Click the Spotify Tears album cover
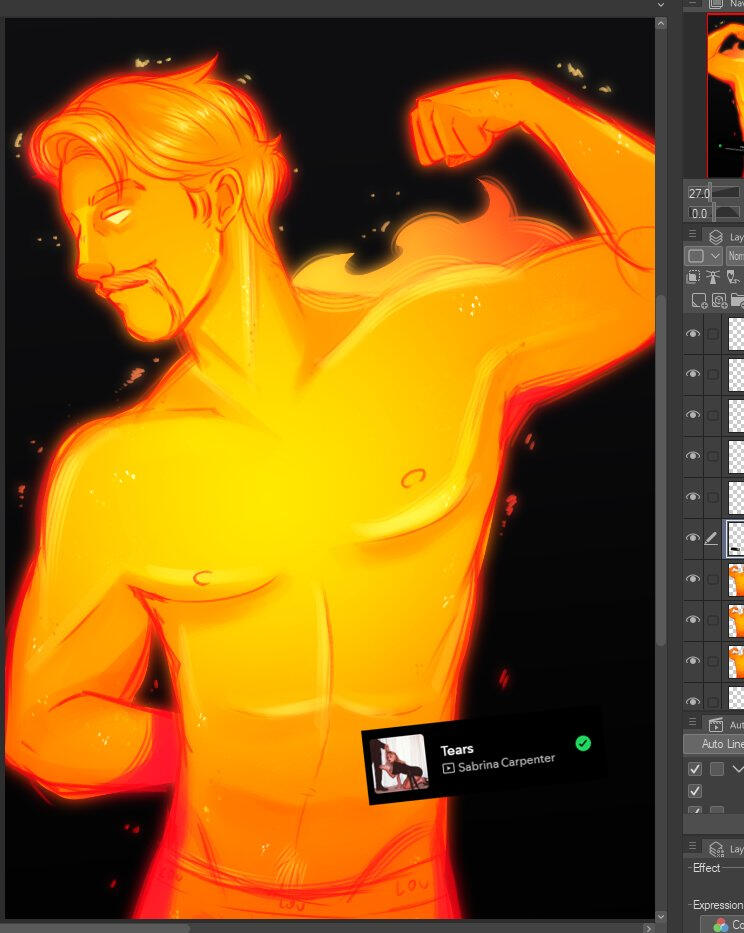The image size is (744, 933). click(x=400, y=763)
